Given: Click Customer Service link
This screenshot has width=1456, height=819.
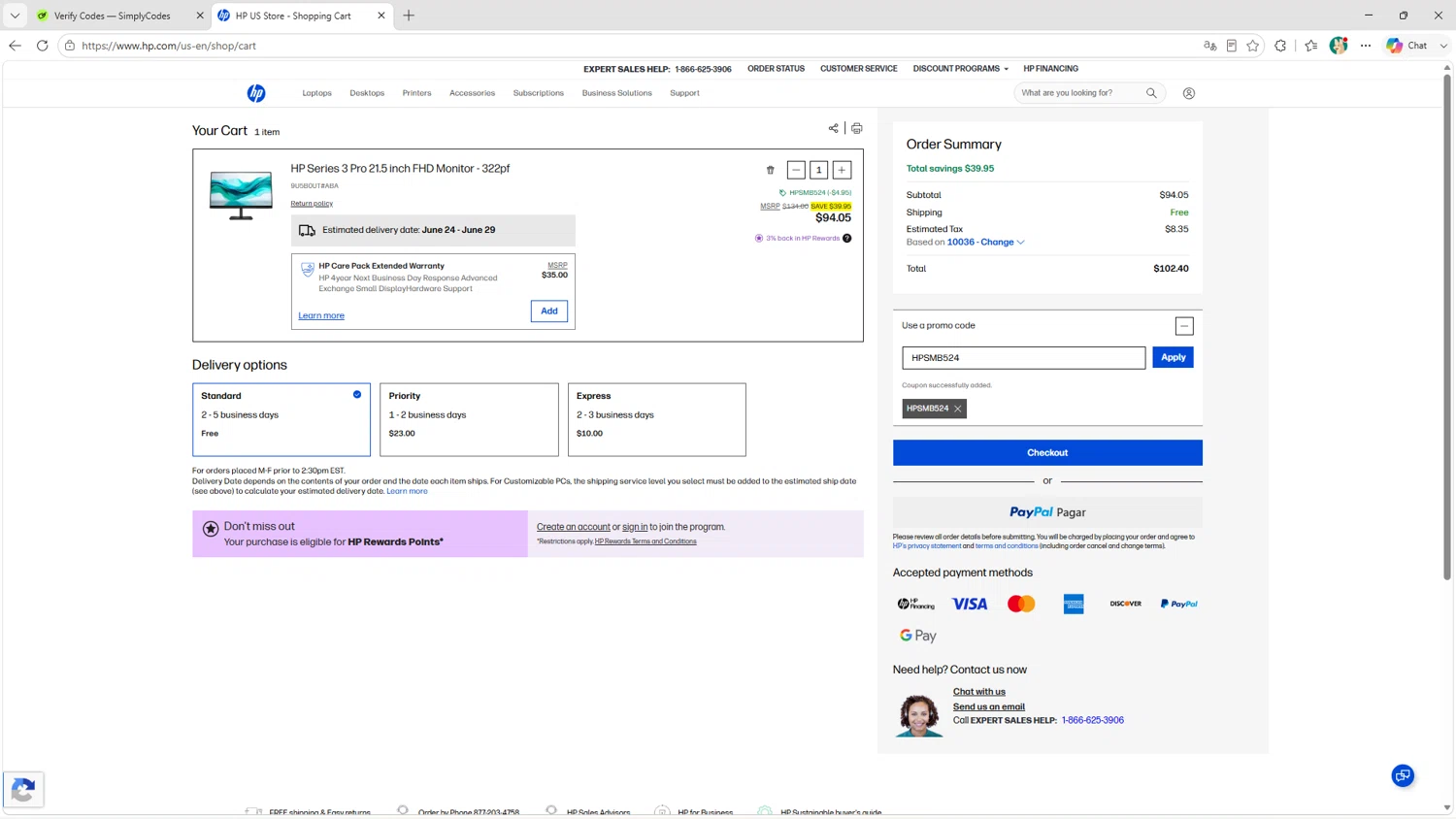Looking at the screenshot, I should click(858, 69).
